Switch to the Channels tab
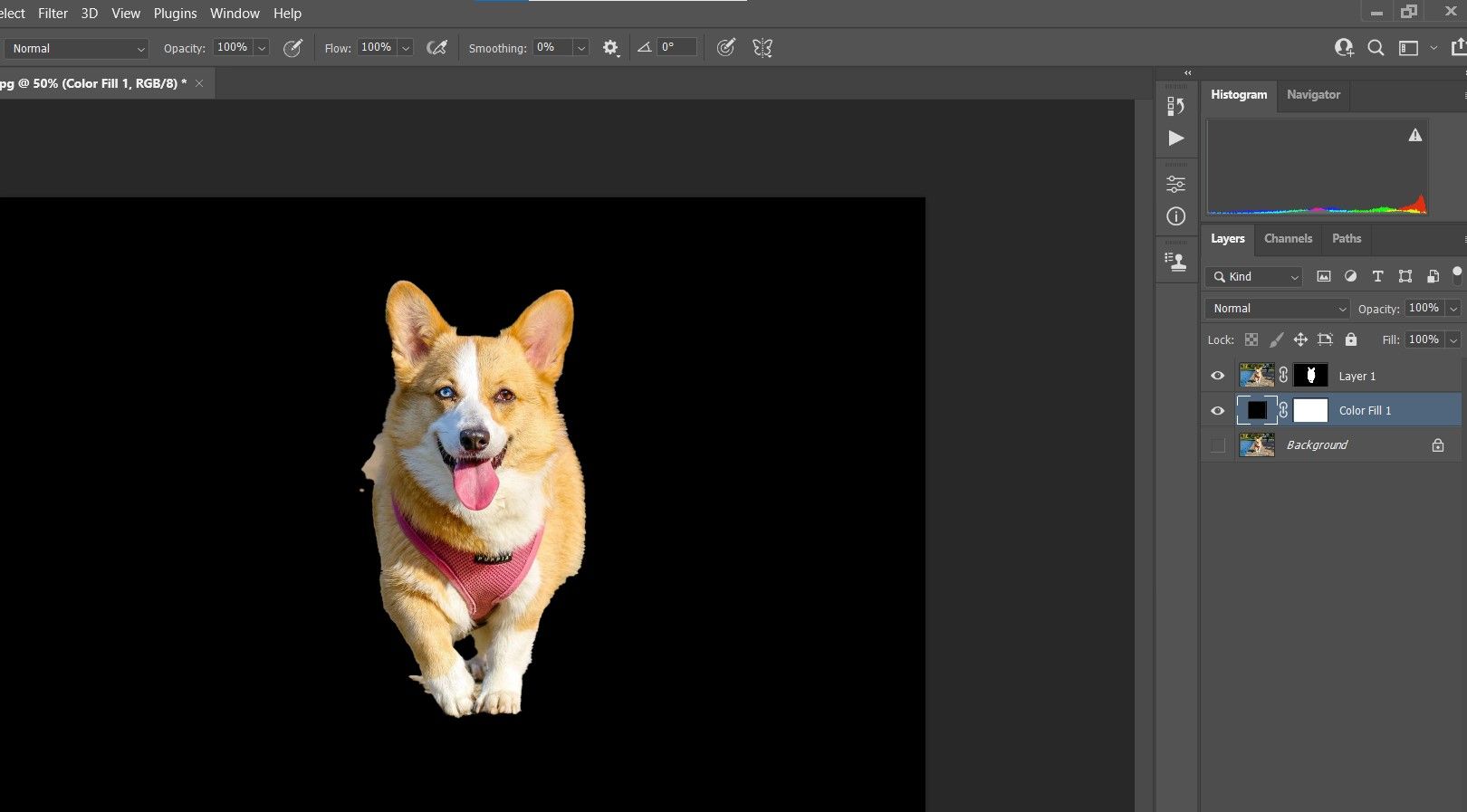Image resolution: width=1467 pixels, height=812 pixels. point(1288,239)
